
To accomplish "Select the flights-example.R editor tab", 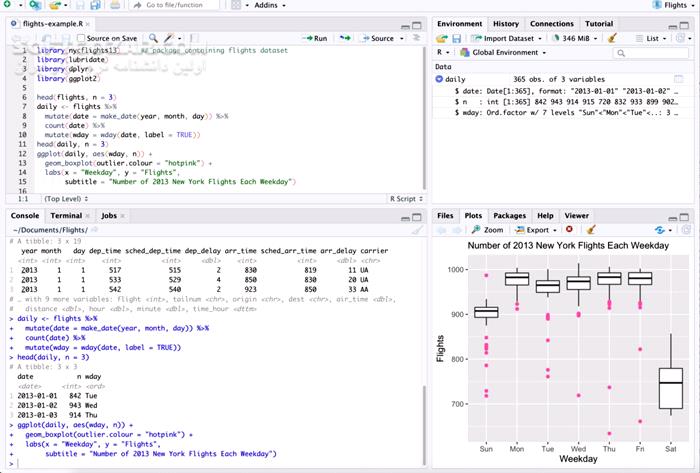I will pos(53,24).
